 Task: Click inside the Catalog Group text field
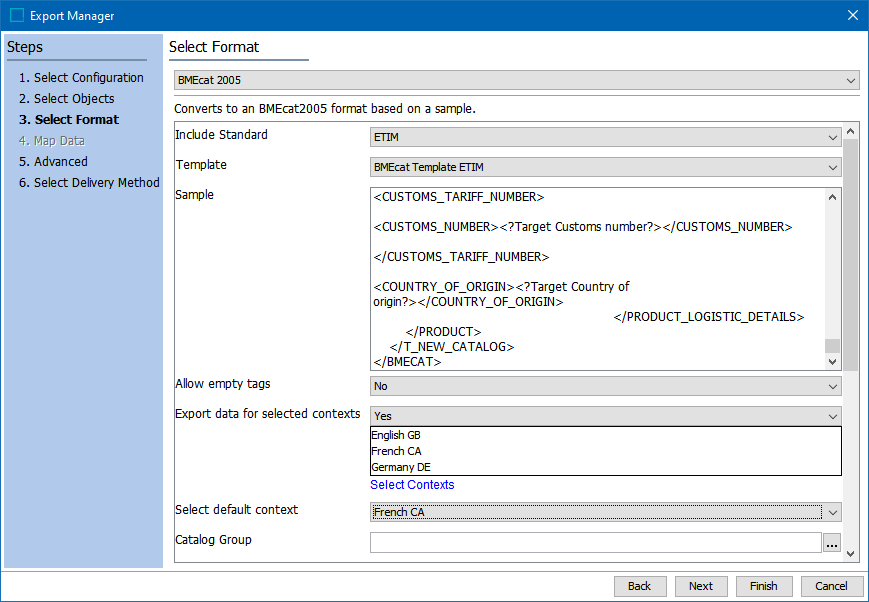(x=595, y=543)
